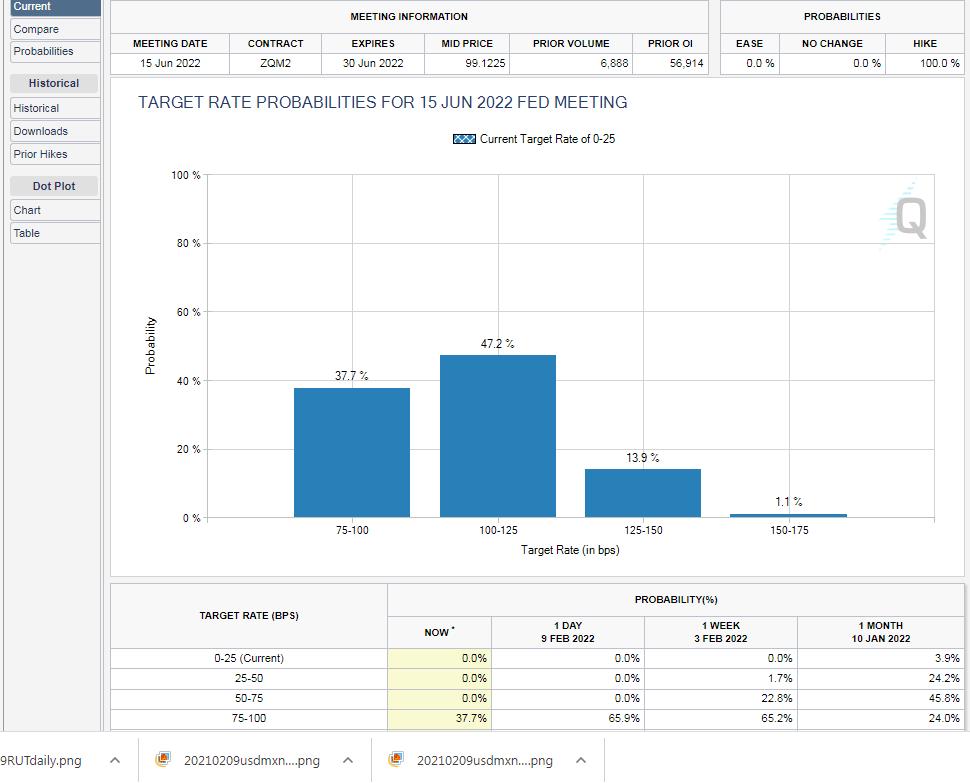This screenshot has height=783, width=970.
Task: Select the 125-150 bar showing 13.9%
Action: tap(643, 493)
